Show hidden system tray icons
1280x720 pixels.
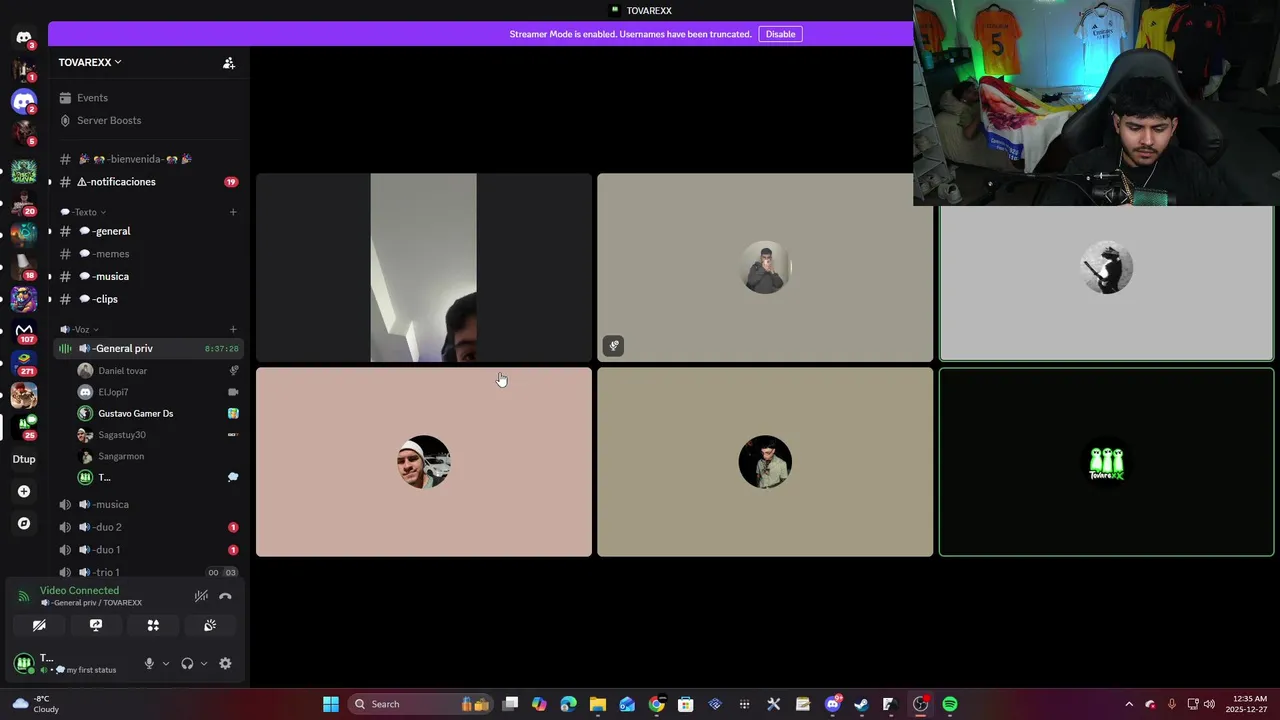(x=1129, y=704)
